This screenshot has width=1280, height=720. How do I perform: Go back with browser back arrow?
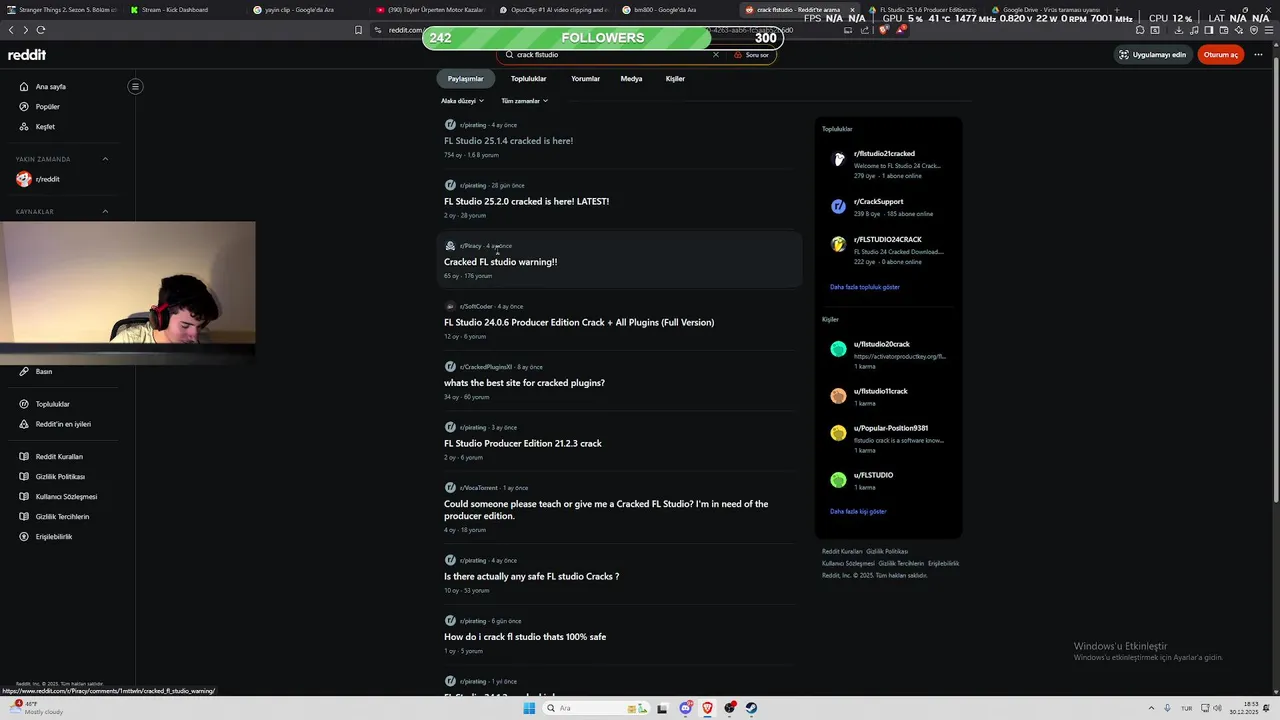pyautogui.click(x=11, y=30)
